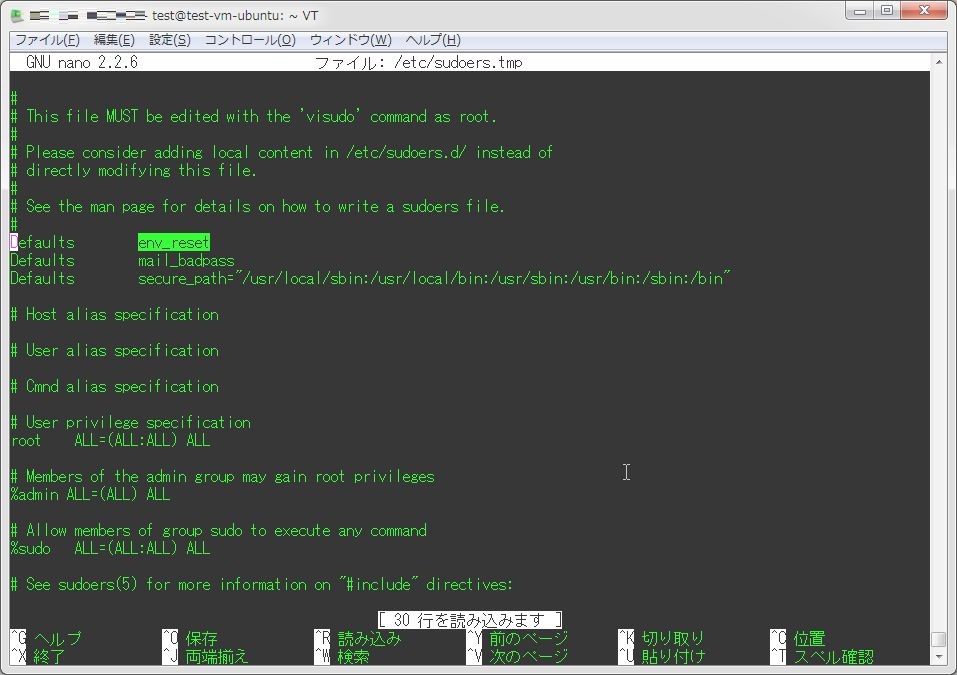
Task: Click the '%admin ALL=(ALL) ALL' line
Action: pyautogui.click(x=90, y=494)
